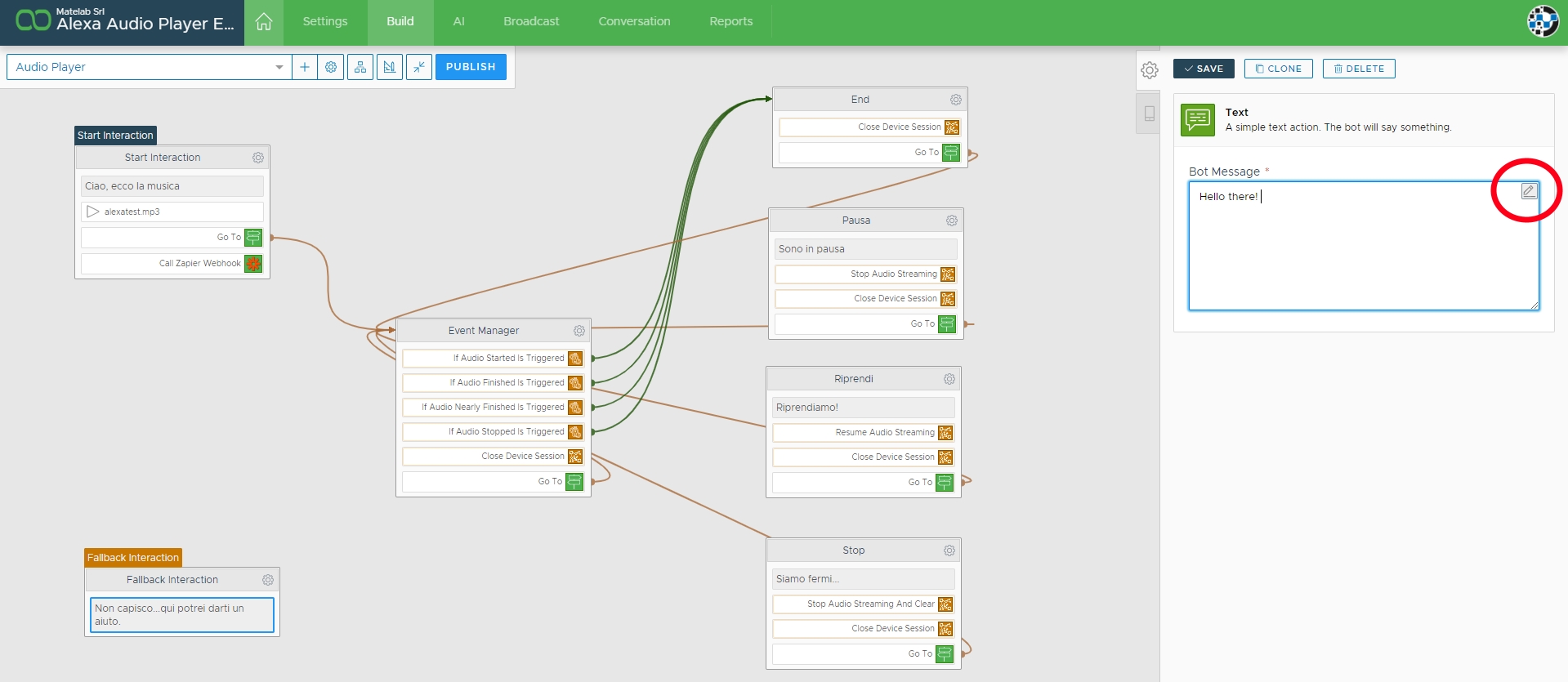Viewport: 1568px width, 682px height.
Task: Go to home via house icon
Action: pos(264,22)
